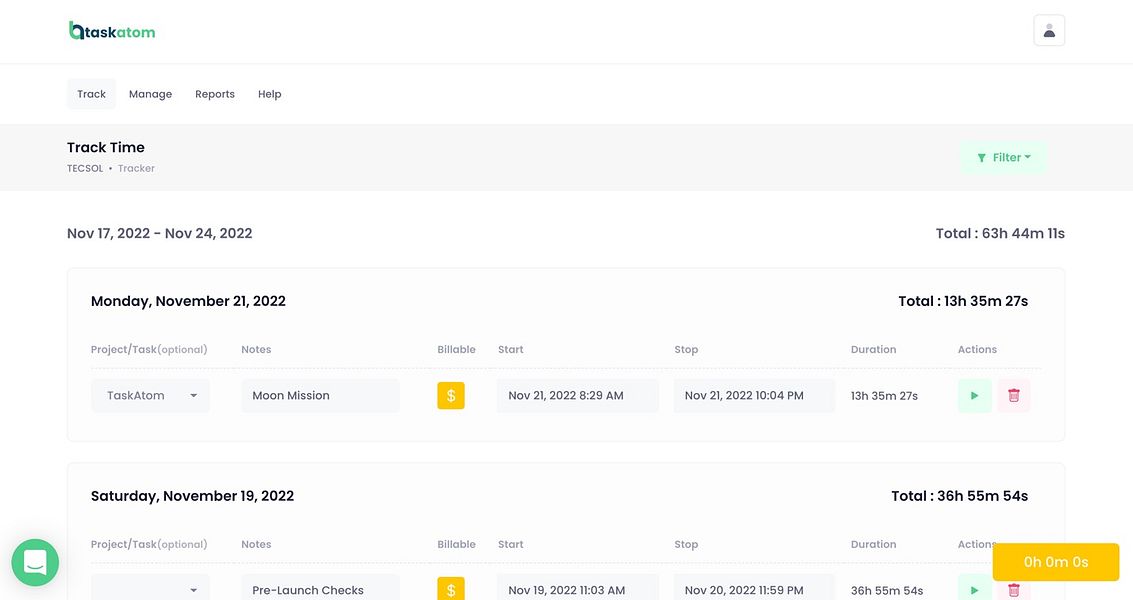
Task: Edit stop time Nov 21, 2022 10:04 PM
Action: coord(754,395)
